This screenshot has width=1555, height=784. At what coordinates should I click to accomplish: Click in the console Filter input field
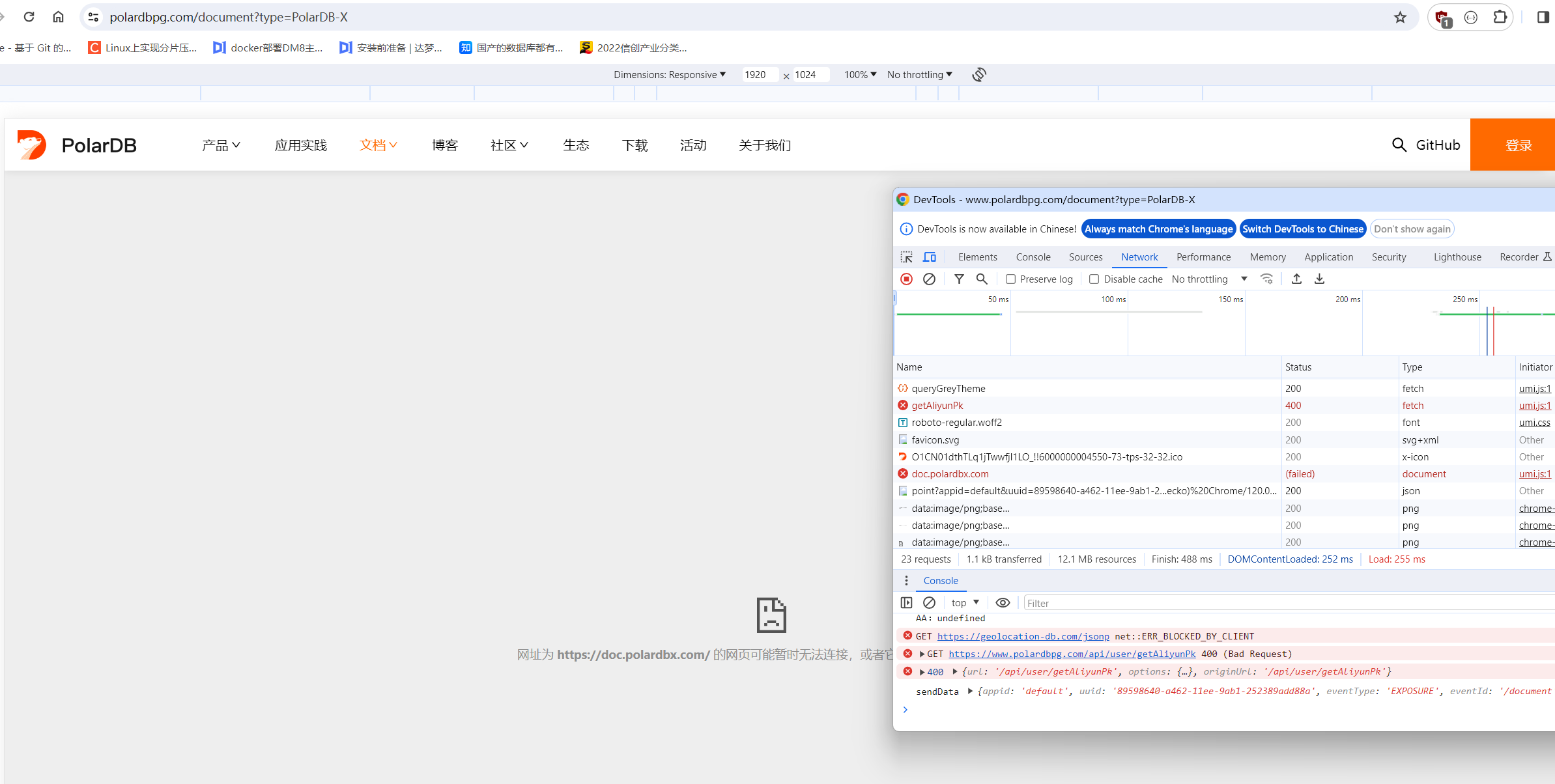(1289, 603)
